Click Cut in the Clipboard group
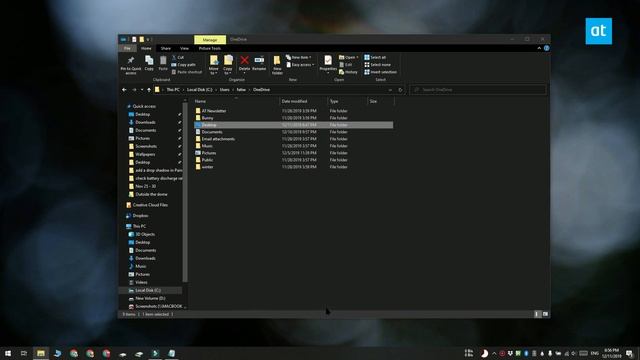 pos(178,58)
